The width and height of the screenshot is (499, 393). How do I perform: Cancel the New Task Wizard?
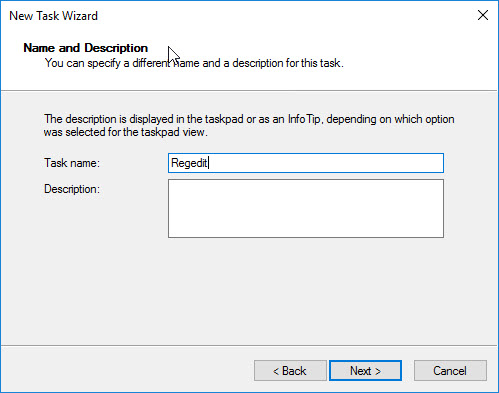click(450, 370)
